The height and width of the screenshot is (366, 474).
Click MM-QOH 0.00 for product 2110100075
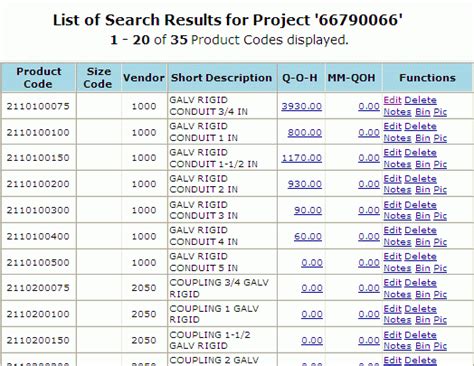(x=369, y=106)
